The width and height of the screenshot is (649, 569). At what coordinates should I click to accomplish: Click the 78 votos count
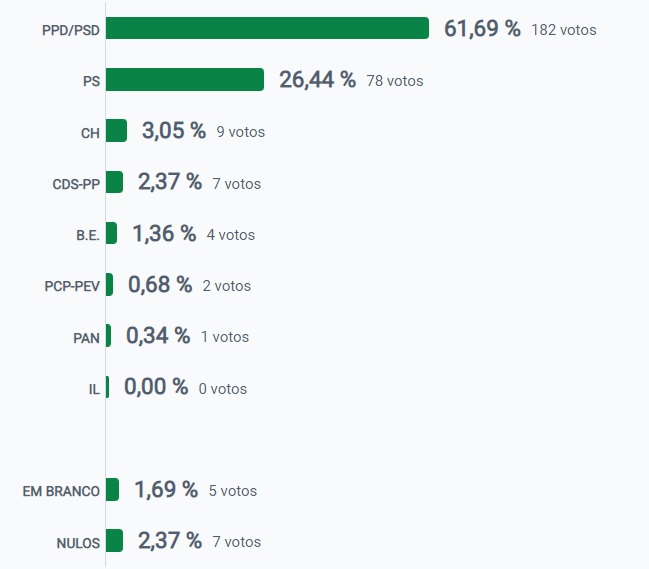point(393,81)
